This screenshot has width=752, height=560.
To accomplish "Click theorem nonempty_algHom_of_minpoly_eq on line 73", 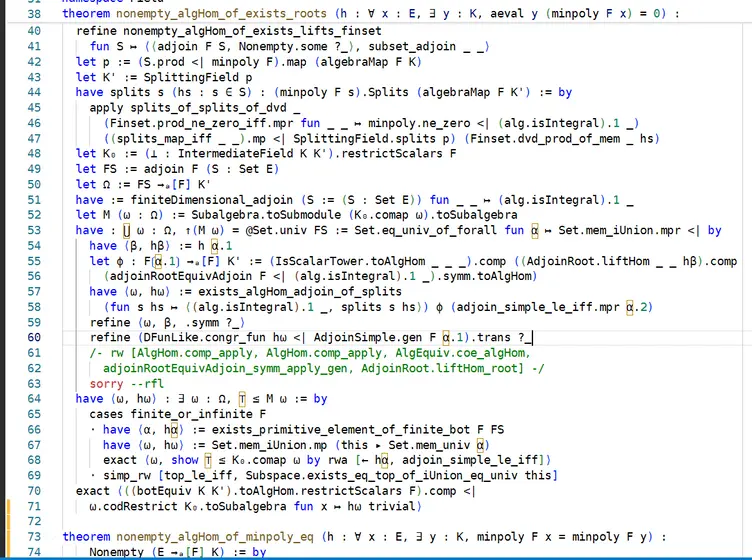I will (x=188, y=537).
